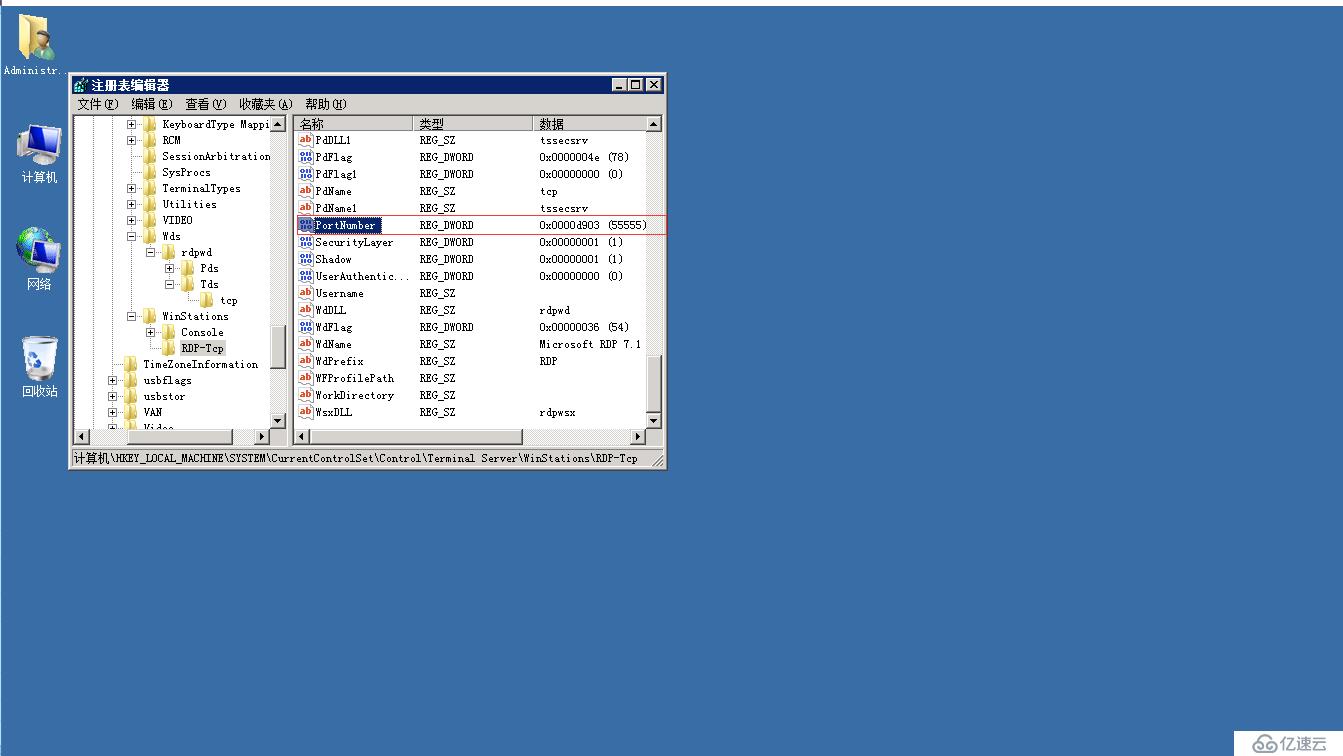Click the WdPrefix string value icon

306,361
